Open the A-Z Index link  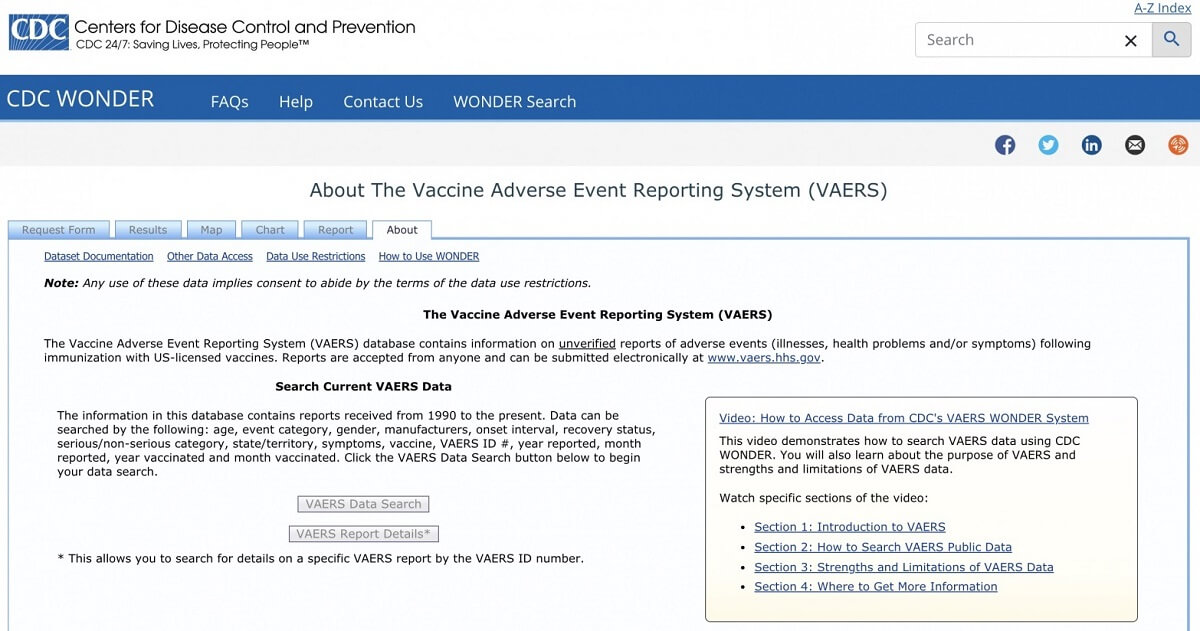pos(1162,8)
